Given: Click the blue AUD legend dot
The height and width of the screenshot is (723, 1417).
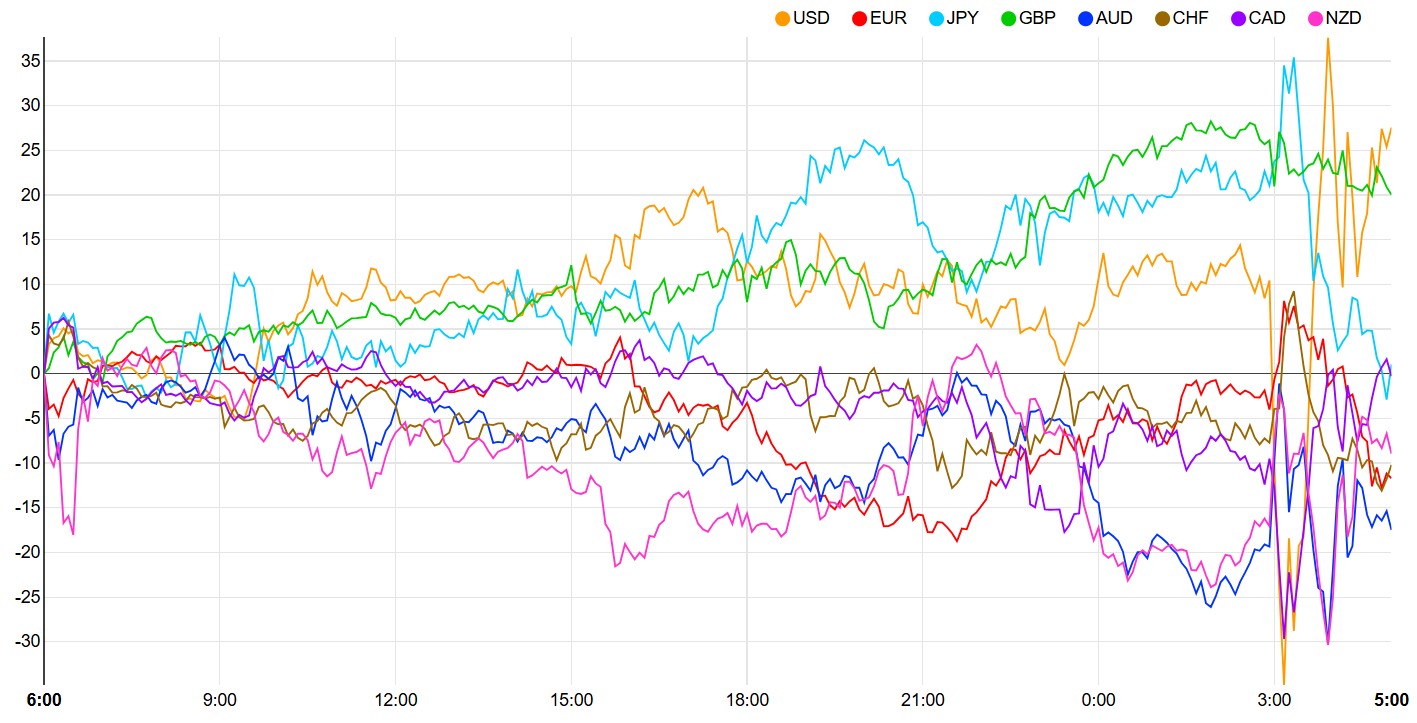Looking at the screenshot, I should coord(1086,18).
